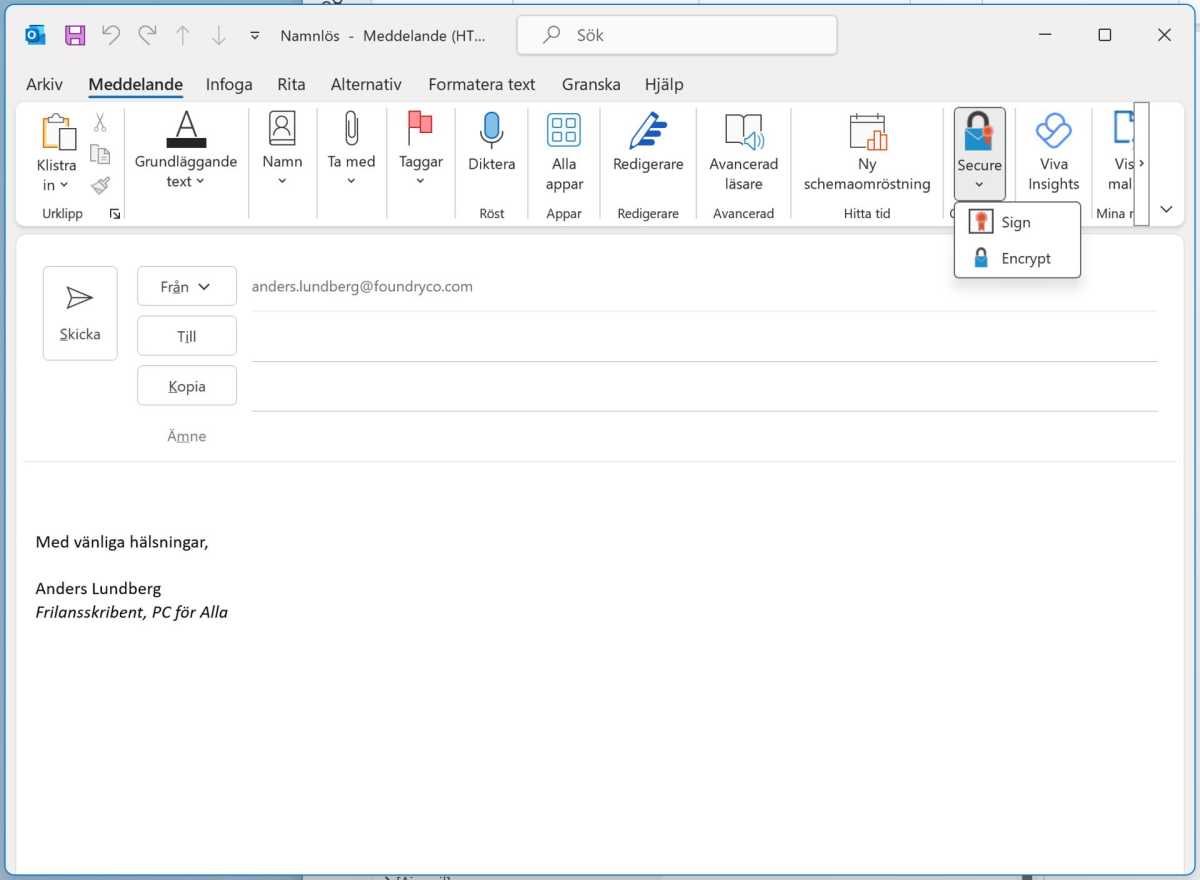Click the Till recipients button
The height and width of the screenshot is (880, 1200).
(187, 336)
